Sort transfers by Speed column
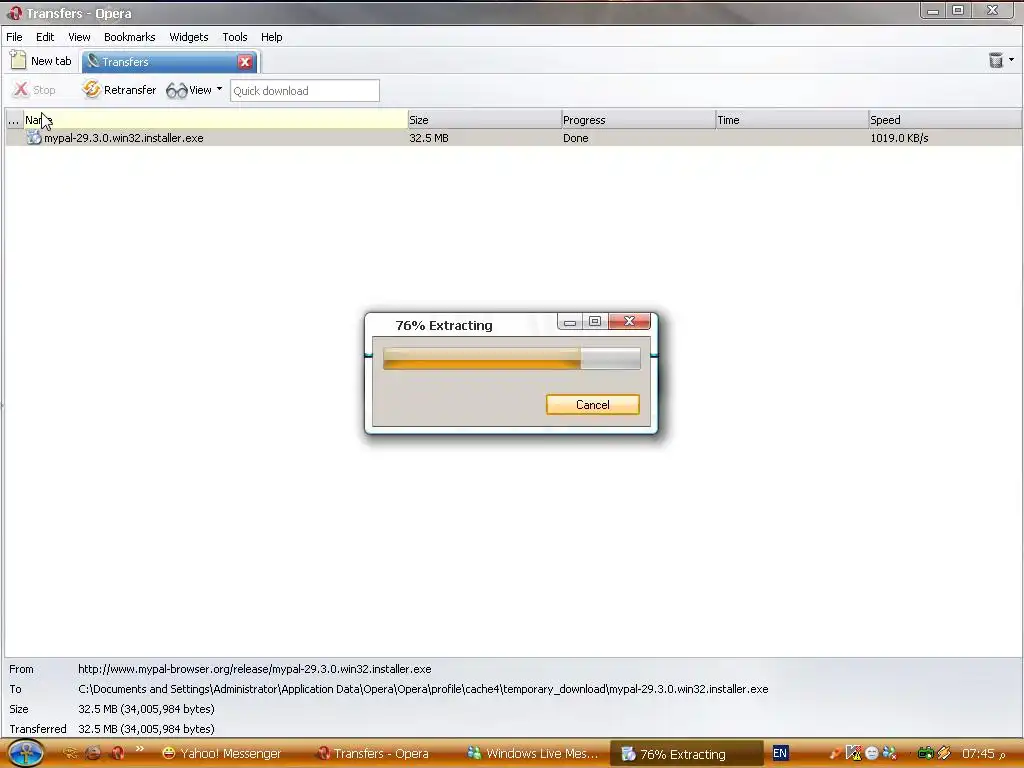 coord(944,120)
